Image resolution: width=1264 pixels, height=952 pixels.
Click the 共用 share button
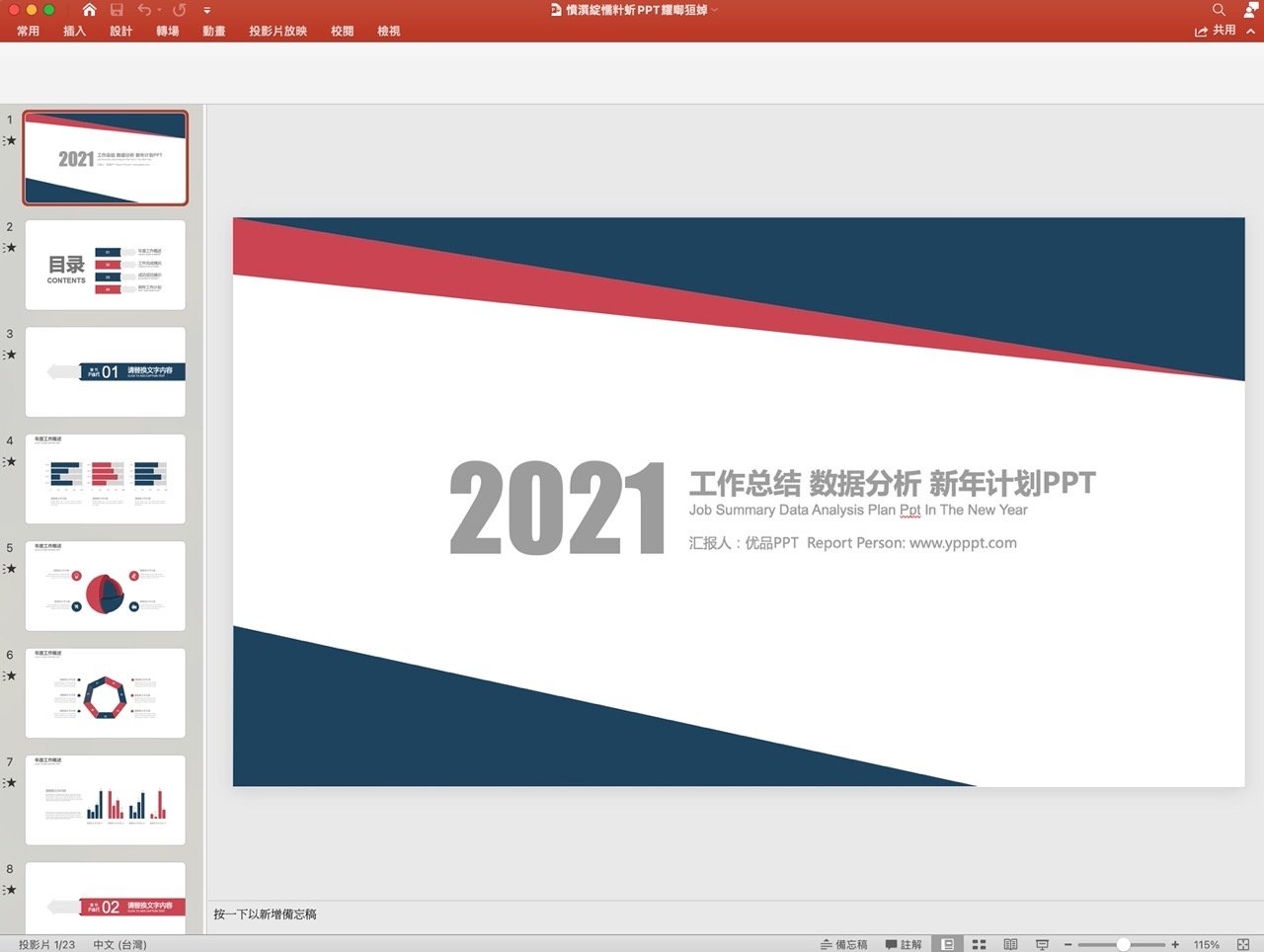point(1216,31)
